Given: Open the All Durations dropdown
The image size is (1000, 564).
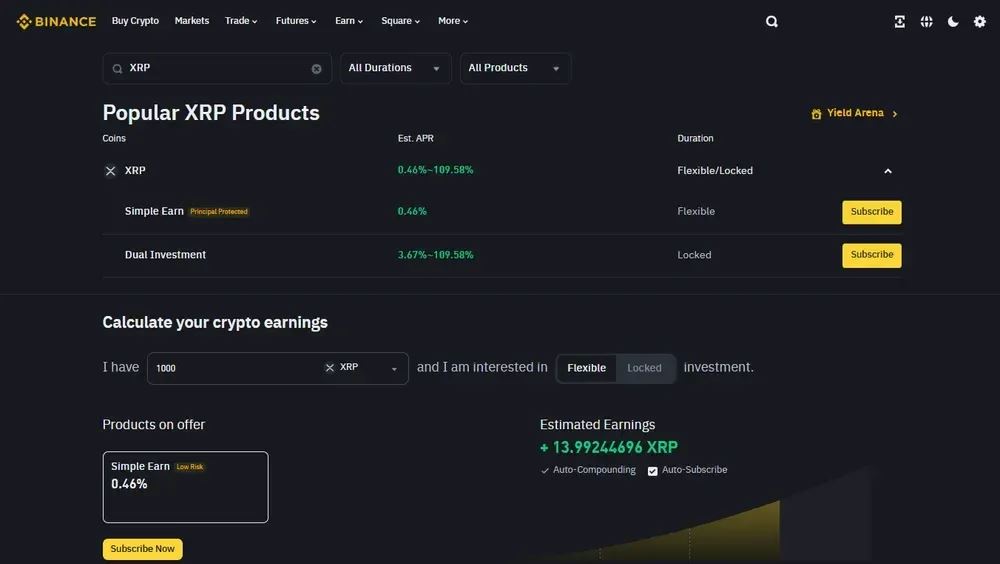Looking at the screenshot, I should (395, 68).
